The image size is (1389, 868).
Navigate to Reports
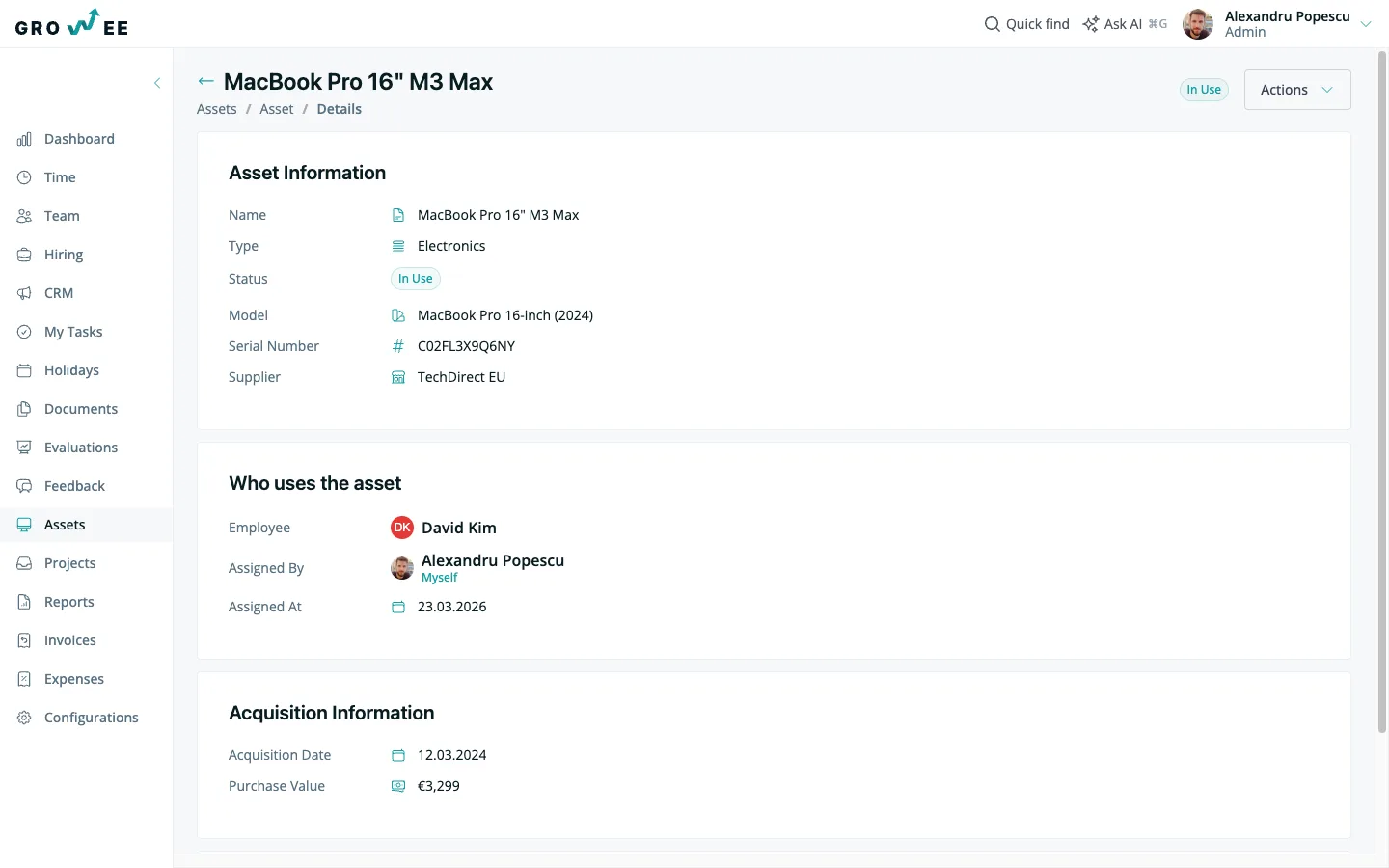tap(87, 602)
